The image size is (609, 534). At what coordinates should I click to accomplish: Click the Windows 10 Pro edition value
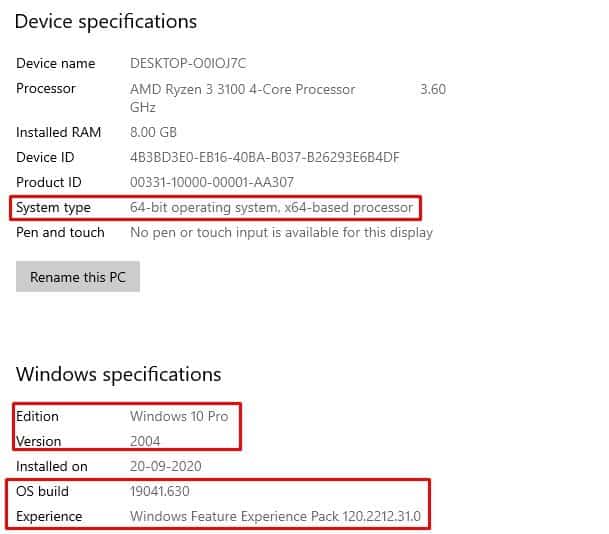[179, 416]
